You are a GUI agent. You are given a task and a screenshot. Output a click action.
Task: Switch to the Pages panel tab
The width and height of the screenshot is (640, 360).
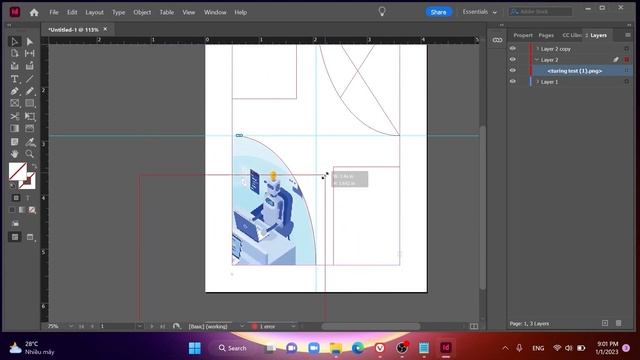click(546, 35)
